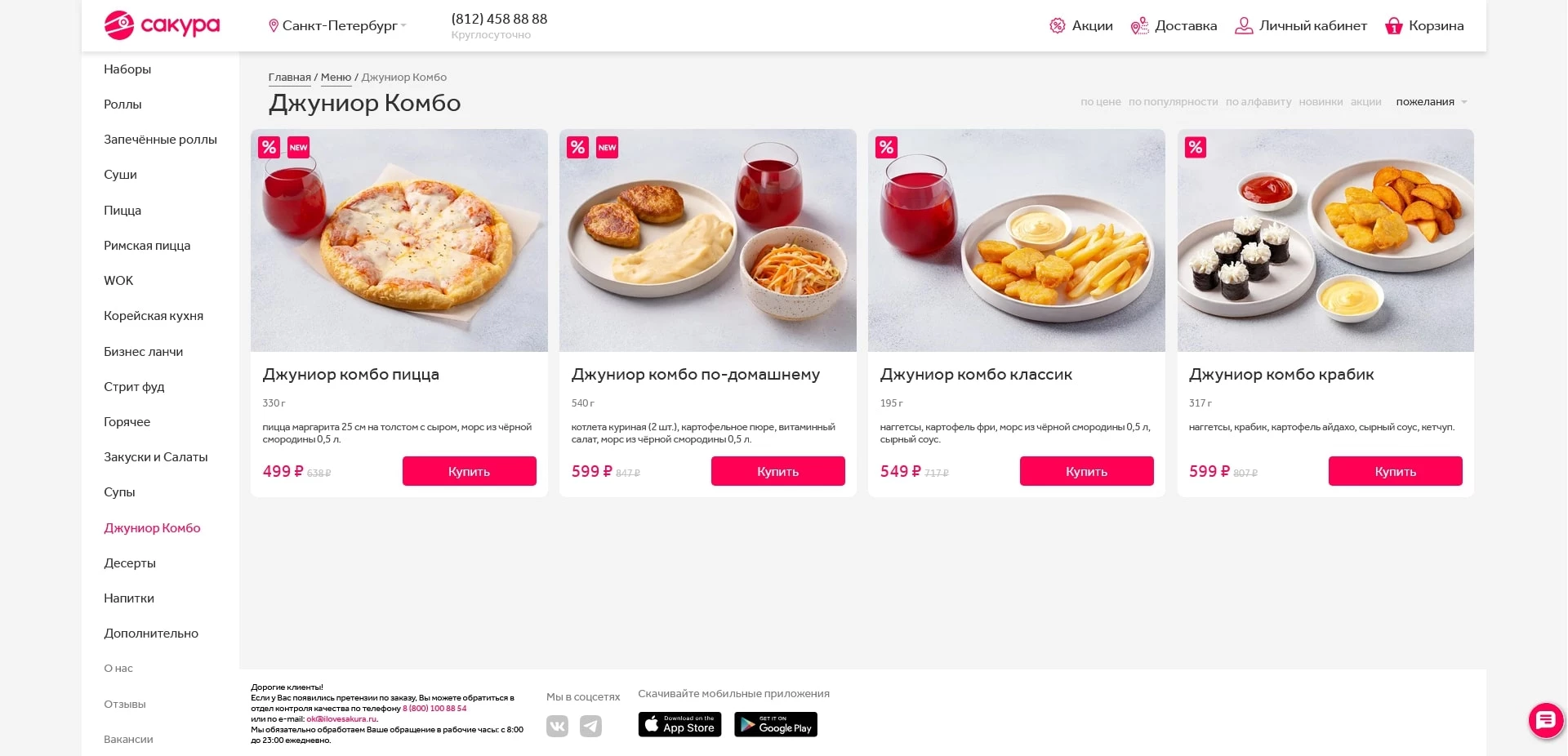This screenshot has width=1568, height=756.
Task: Buy the Джуниор комбо пицца
Action: (469, 471)
